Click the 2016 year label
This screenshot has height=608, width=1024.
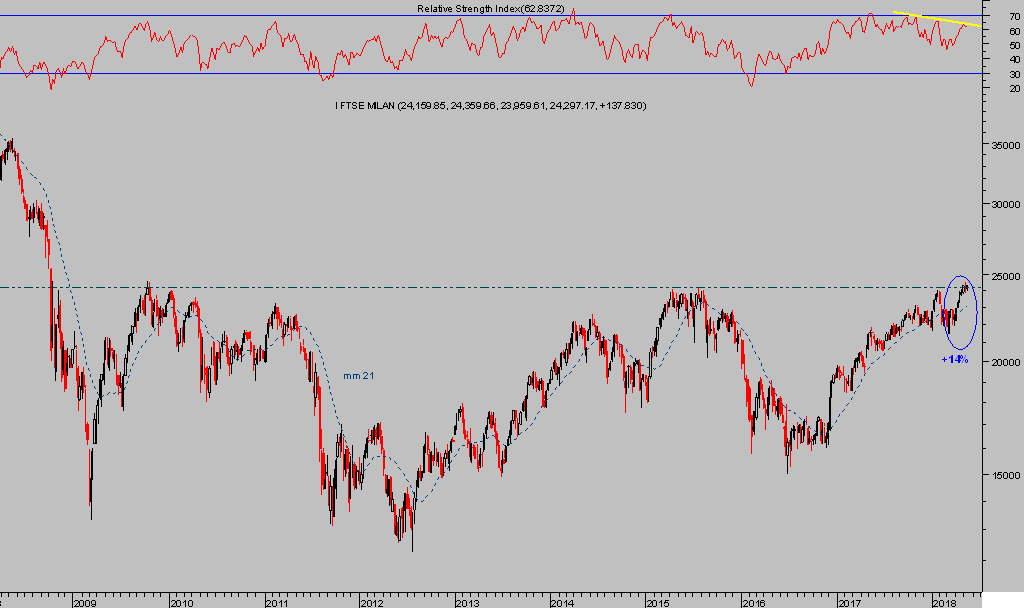tap(753, 602)
